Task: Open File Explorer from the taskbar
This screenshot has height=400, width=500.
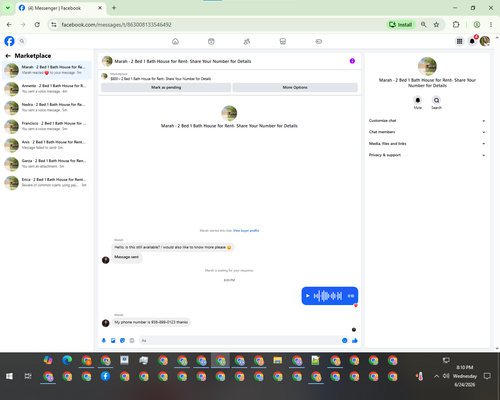Action: click(277, 360)
